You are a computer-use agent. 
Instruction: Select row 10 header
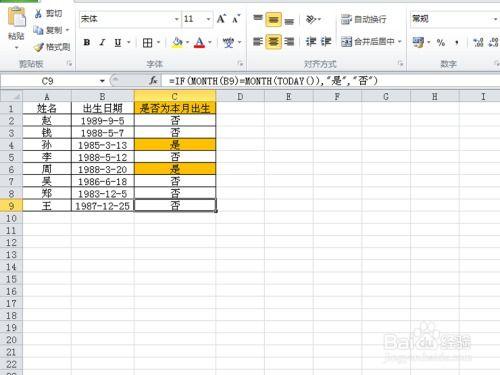pos(11,218)
